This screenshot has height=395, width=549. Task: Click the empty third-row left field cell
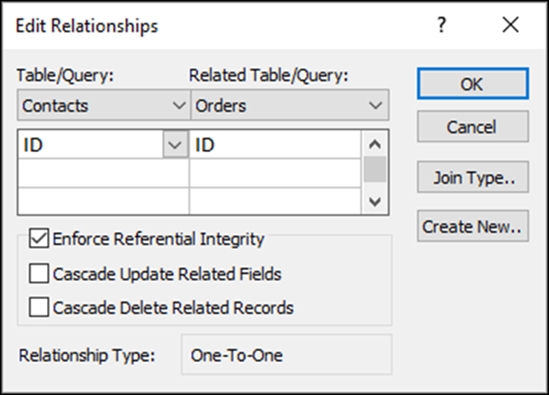(x=103, y=201)
